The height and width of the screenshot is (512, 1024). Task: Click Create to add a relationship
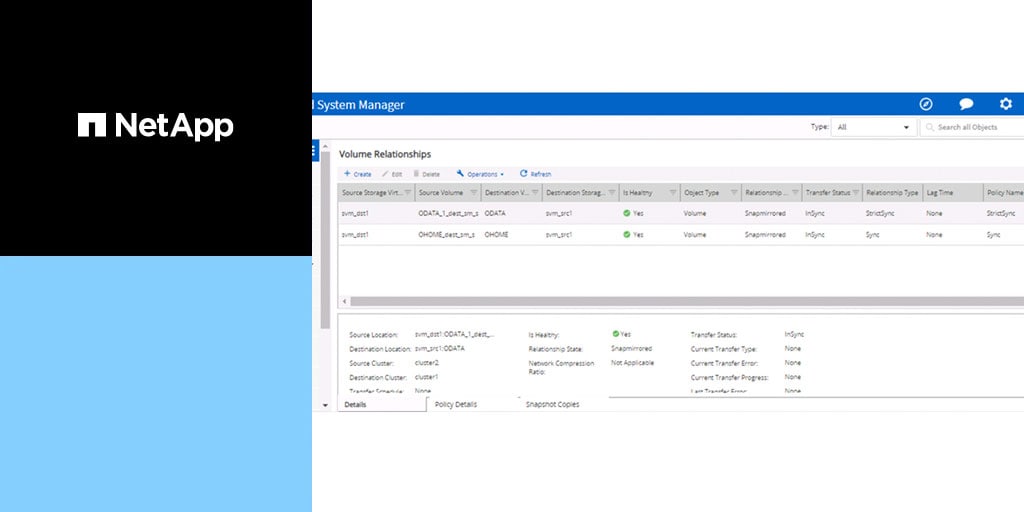coord(357,174)
